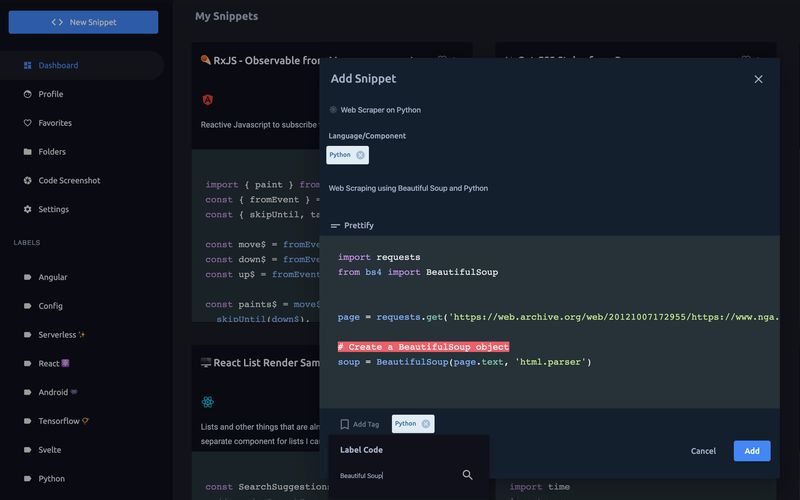Screen dimensions: 800x500
Task: Click the Angular logo icon on RxJS card
Action: click(207, 100)
